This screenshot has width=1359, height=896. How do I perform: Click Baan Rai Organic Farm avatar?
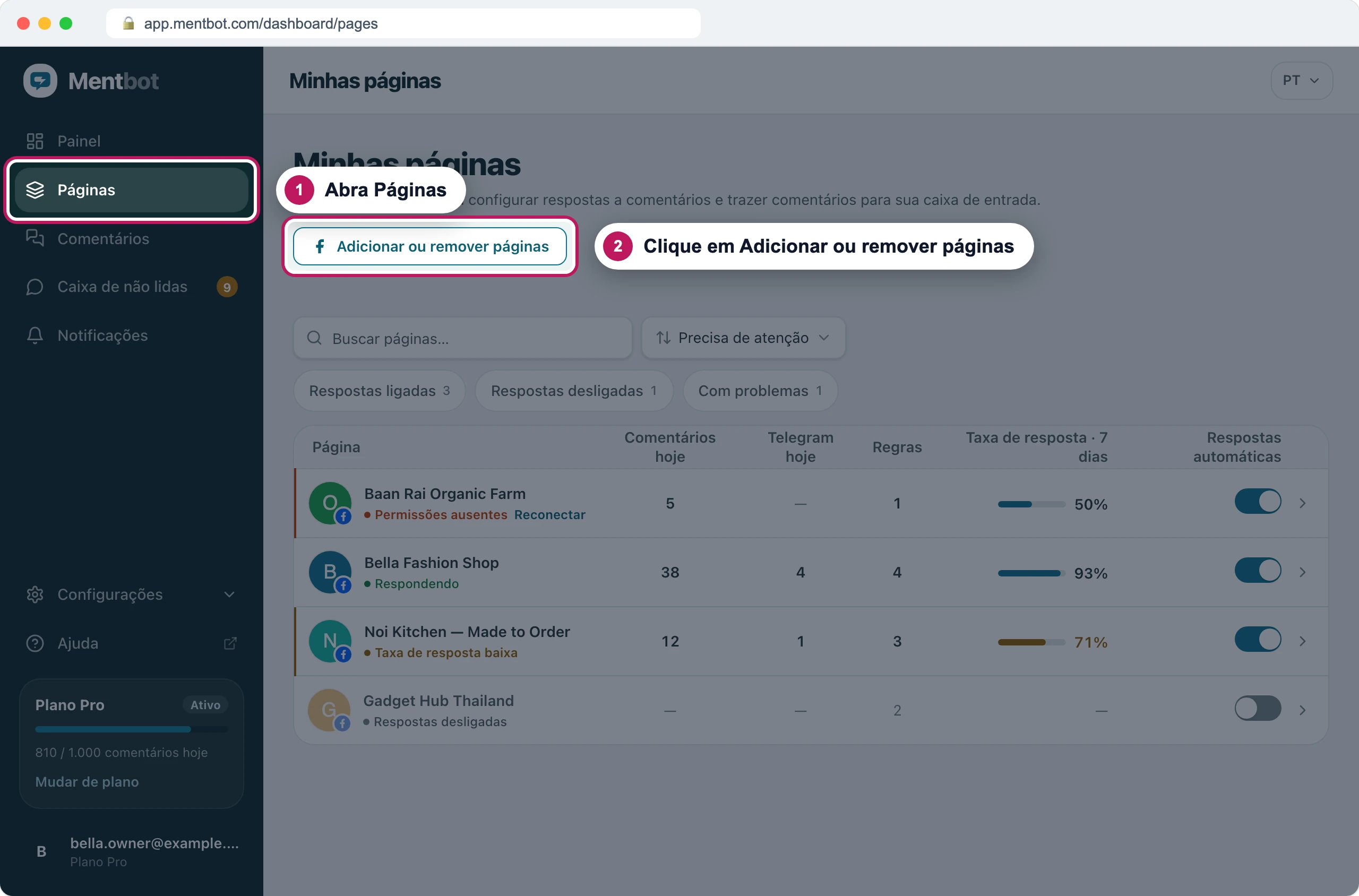(x=330, y=503)
